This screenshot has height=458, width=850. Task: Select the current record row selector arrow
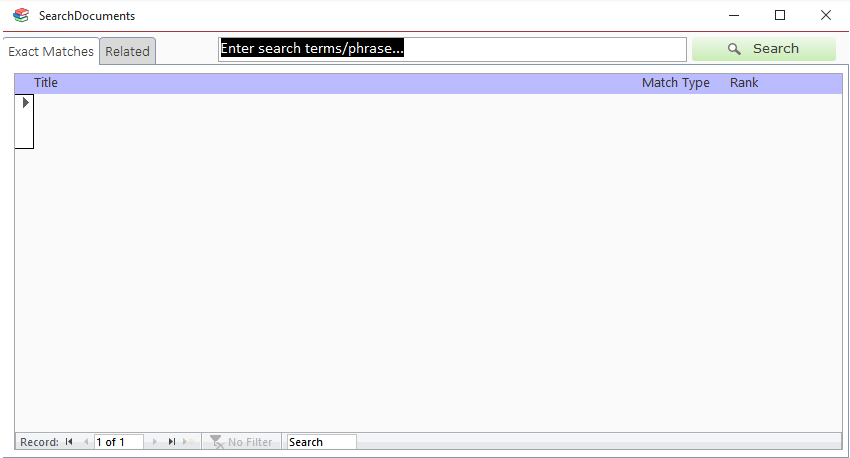point(24,102)
